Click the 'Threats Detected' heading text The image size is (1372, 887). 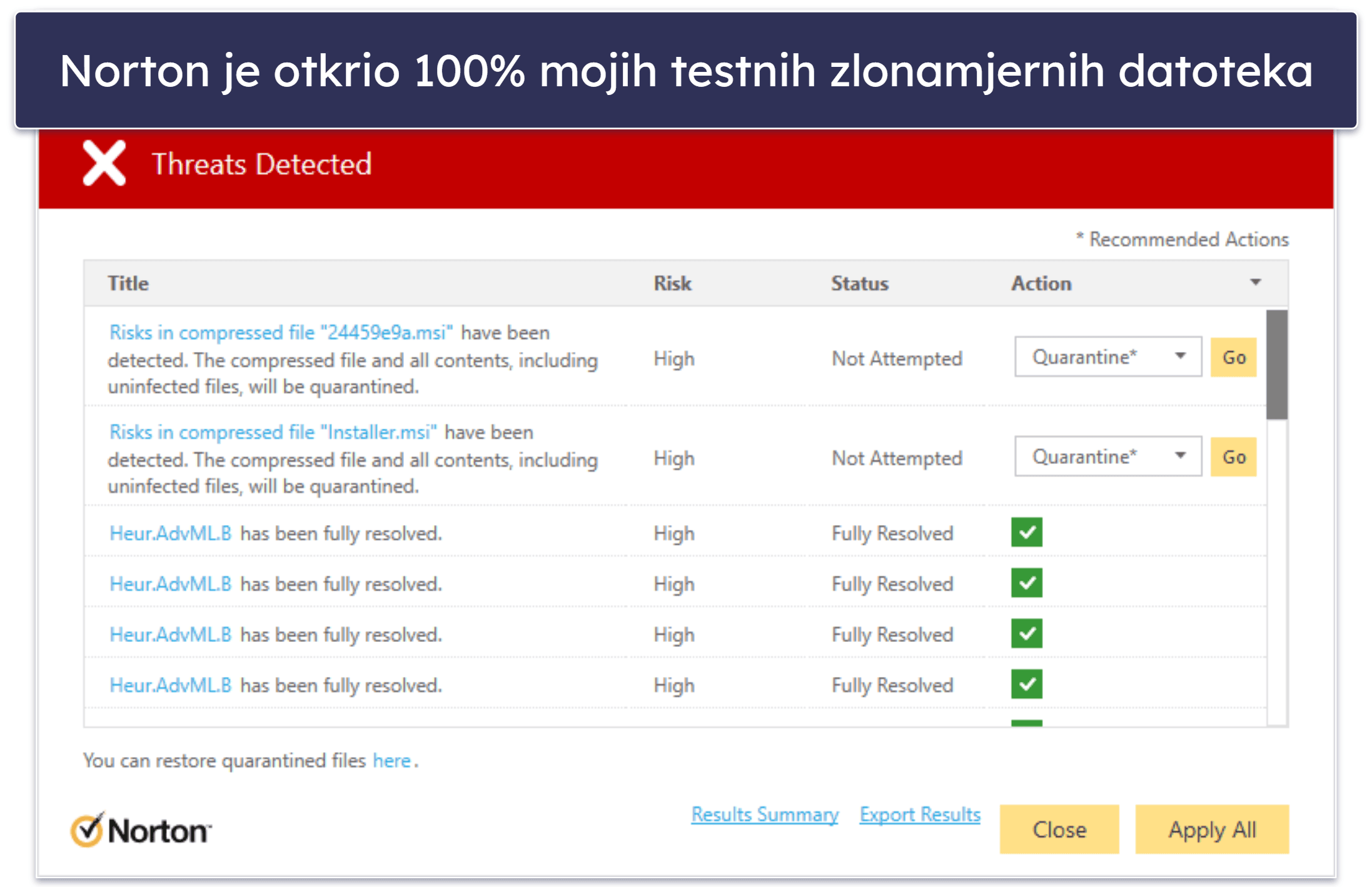coord(261,164)
